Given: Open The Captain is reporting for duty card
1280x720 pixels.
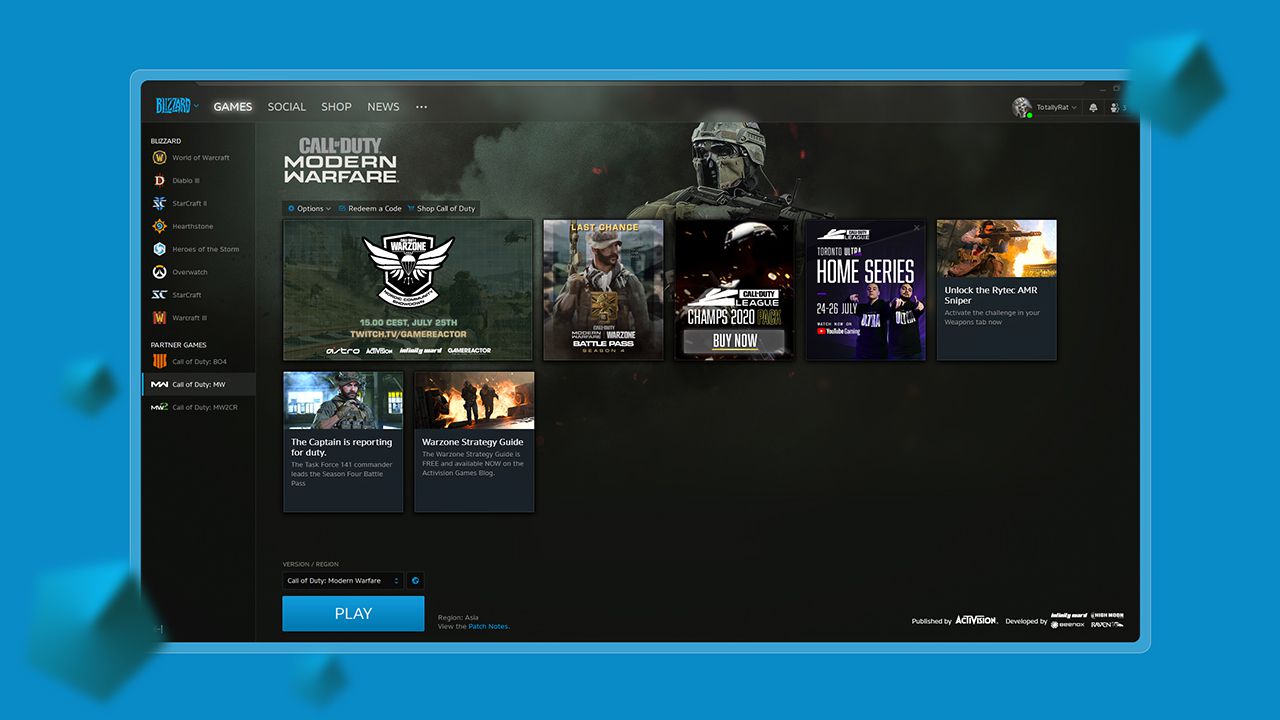Looking at the screenshot, I should click(x=343, y=442).
